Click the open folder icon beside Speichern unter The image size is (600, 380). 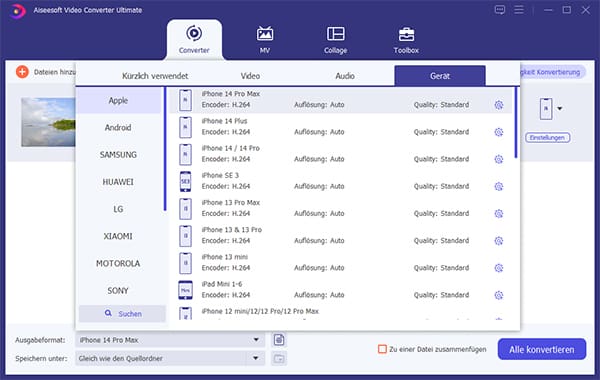point(279,359)
